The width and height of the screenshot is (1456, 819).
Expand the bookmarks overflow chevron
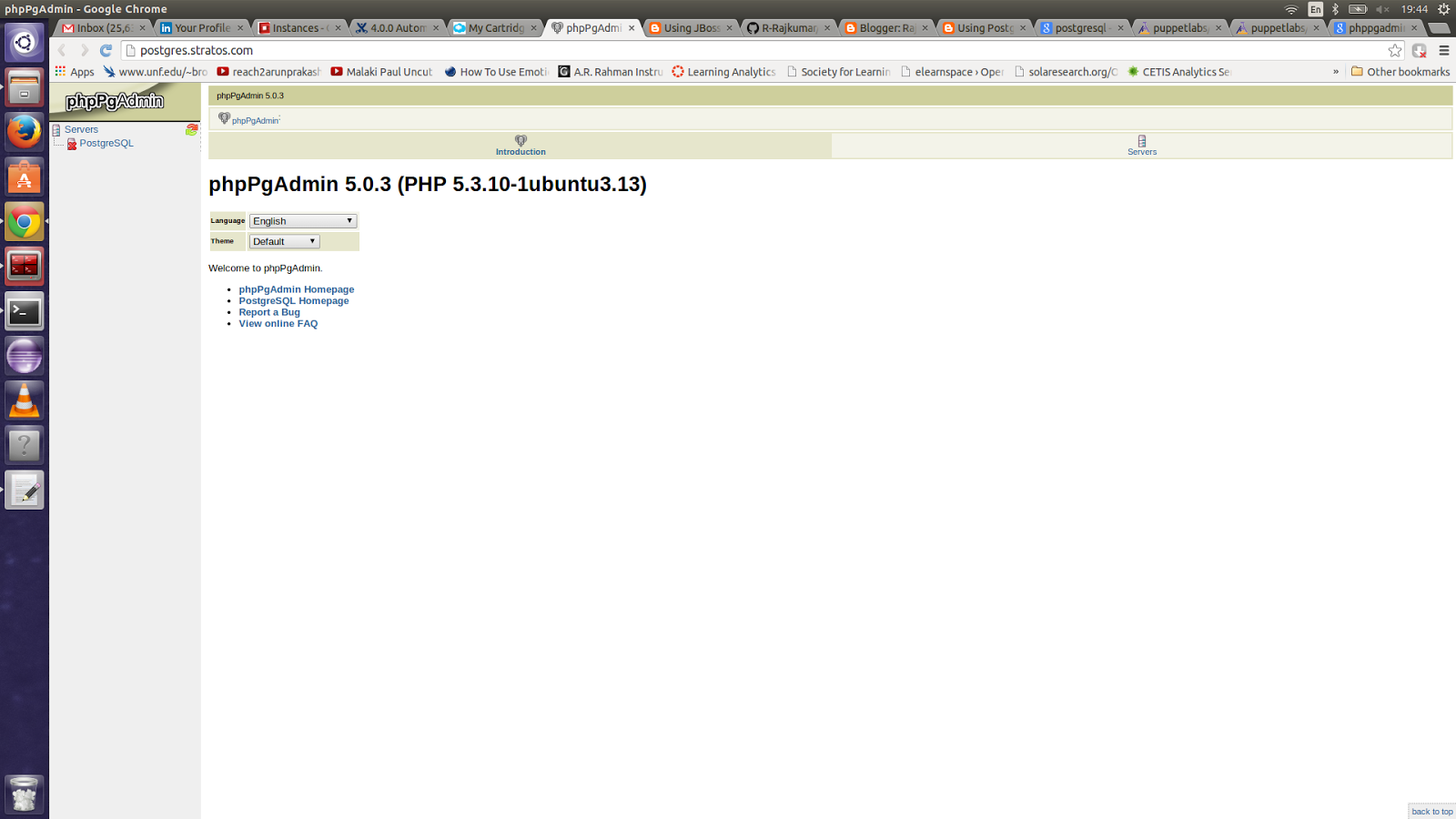[1336, 72]
